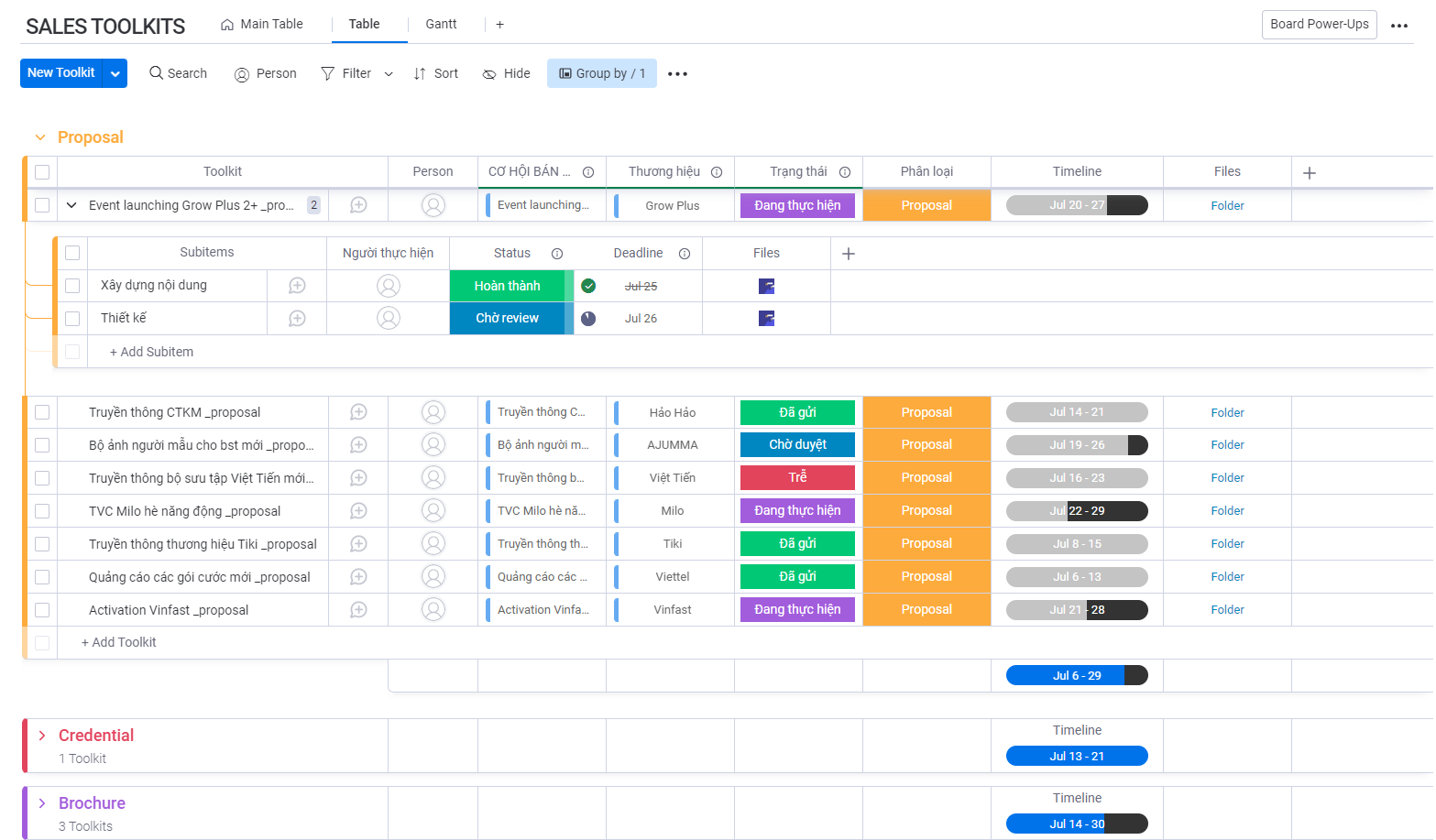Screen dimensions: 1436x840
Task: Collapse the Proposal group chevron
Action: (x=40, y=137)
